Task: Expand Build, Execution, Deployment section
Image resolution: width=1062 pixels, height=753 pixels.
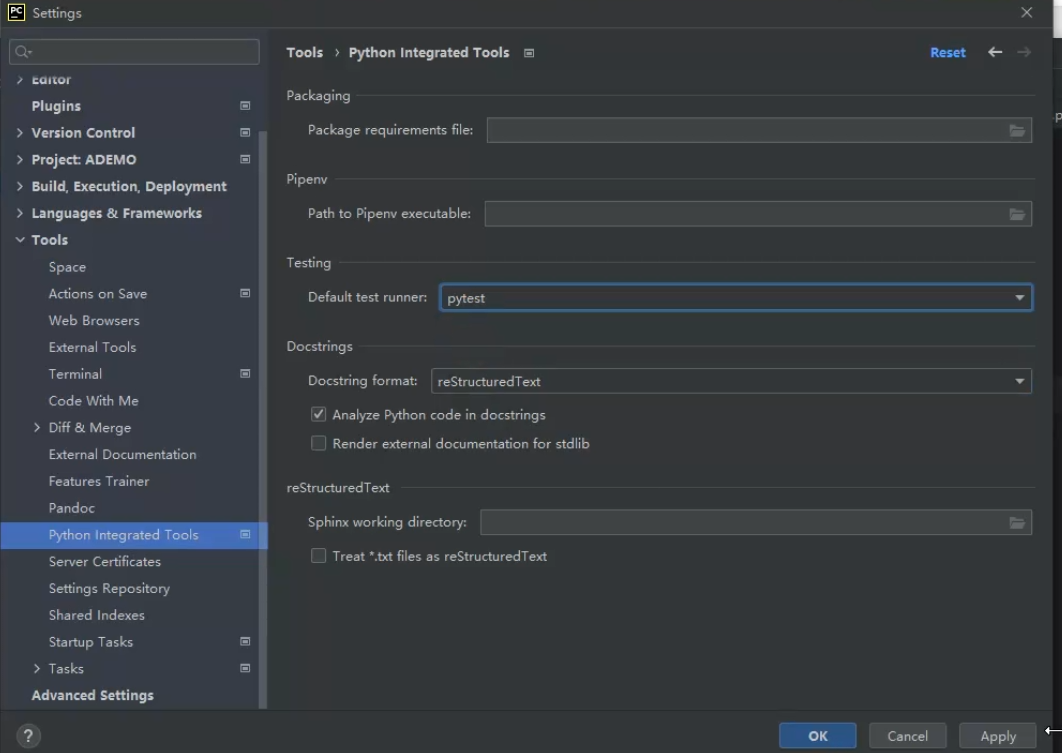Action: [20, 186]
